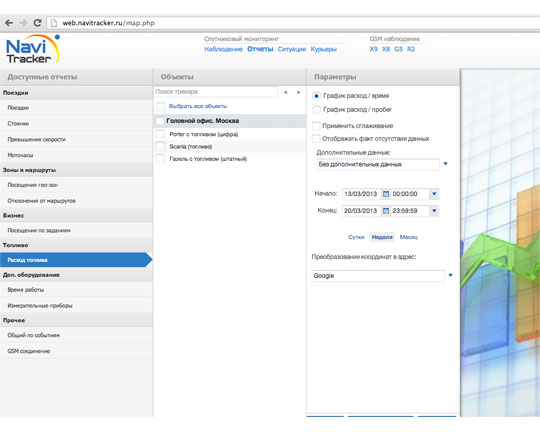Viewport: 540px width, 432px height.
Task: Select Общий по событиям report
Action: pyautogui.click(x=76, y=335)
